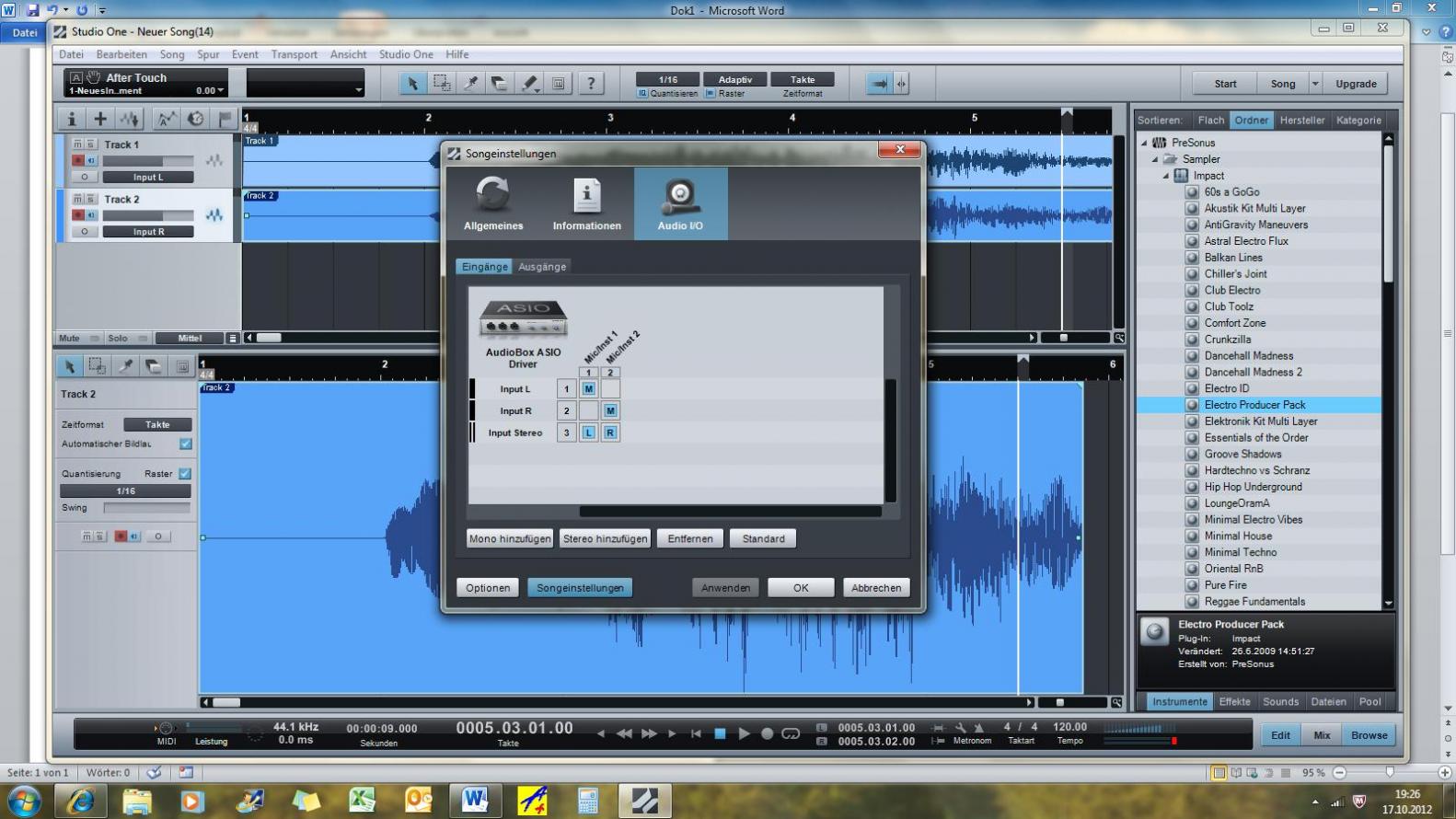Toggle L assignment for Input Stereo
The height and width of the screenshot is (819, 1456).
589,432
